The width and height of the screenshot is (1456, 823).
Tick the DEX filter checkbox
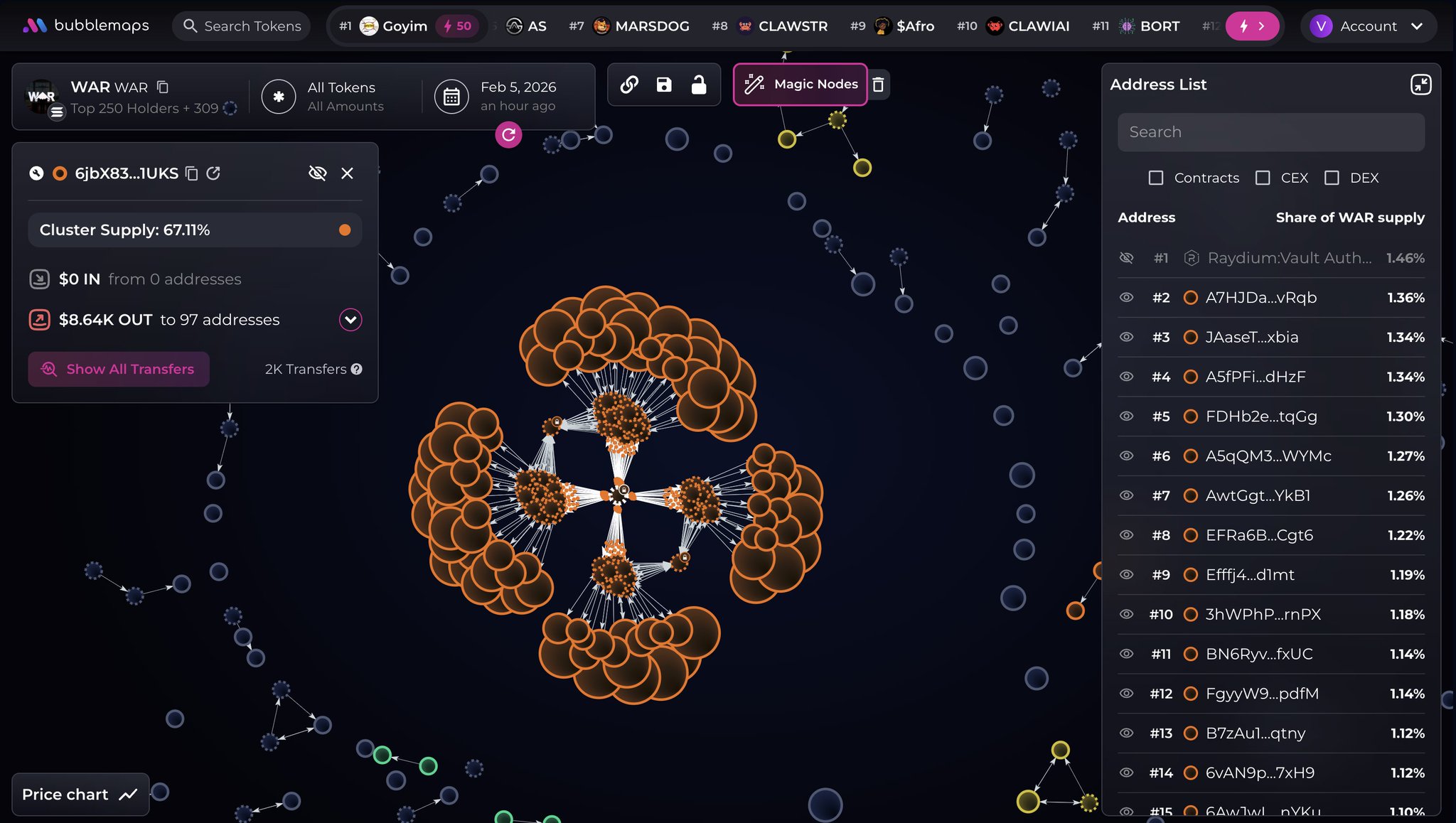click(1332, 178)
